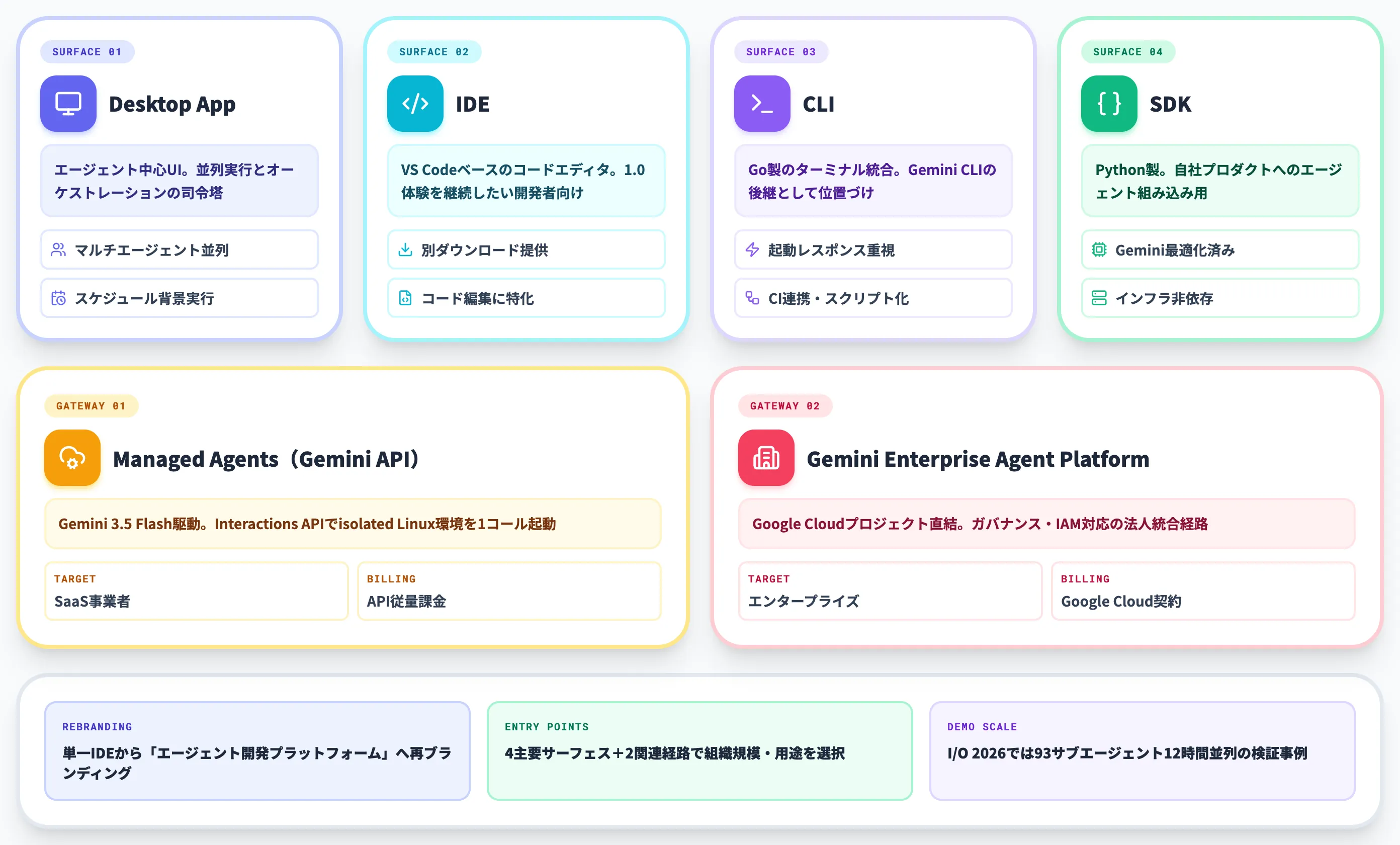
Task: Click the users icon beside マルチエージェント並列
Action: pyautogui.click(x=58, y=249)
